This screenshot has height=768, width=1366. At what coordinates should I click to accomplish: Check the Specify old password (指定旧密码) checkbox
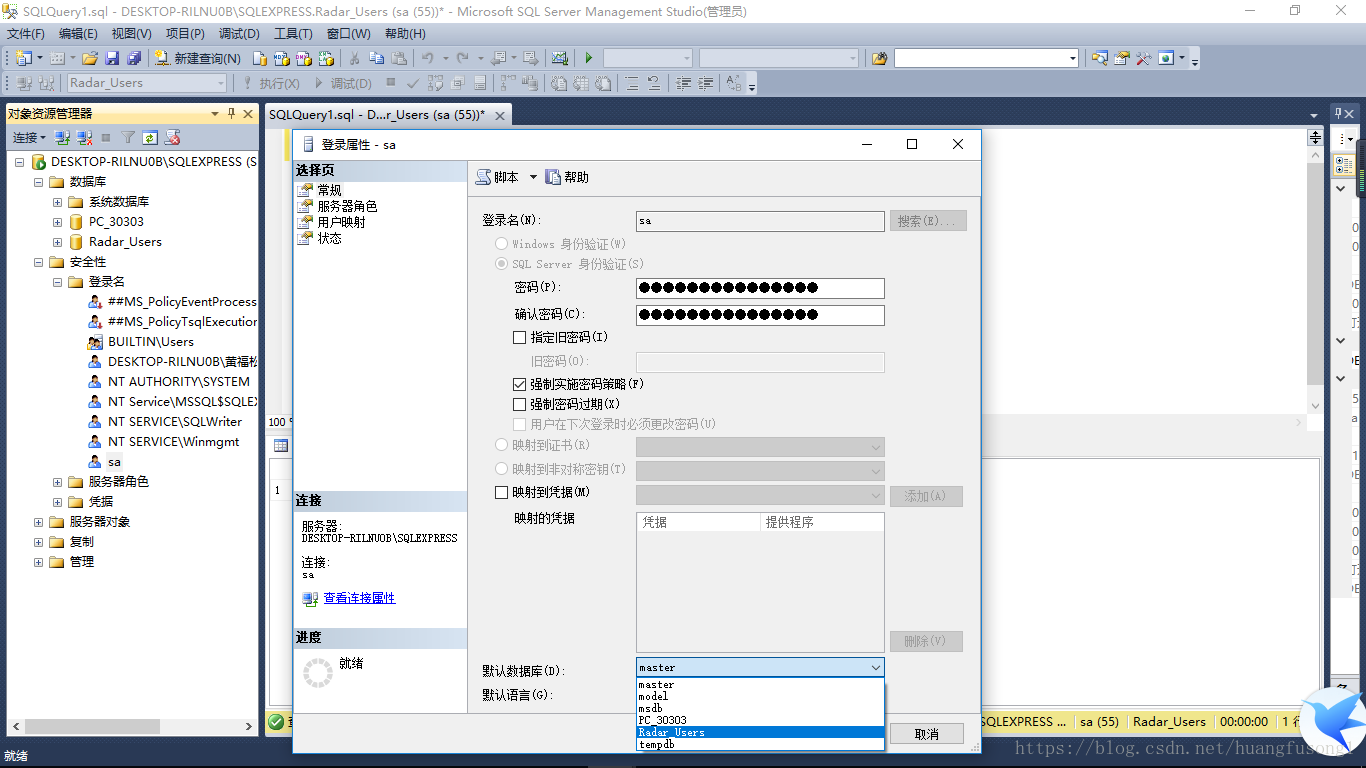pyautogui.click(x=519, y=338)
